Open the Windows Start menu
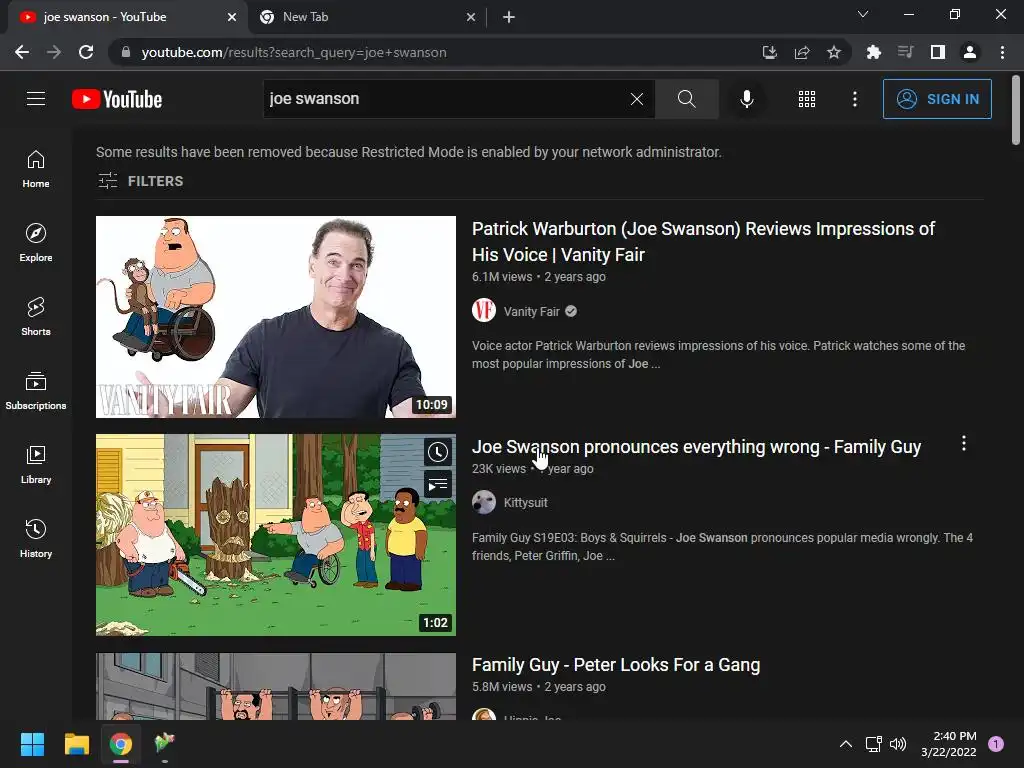 pyautogui.click(x=32, y=744)
